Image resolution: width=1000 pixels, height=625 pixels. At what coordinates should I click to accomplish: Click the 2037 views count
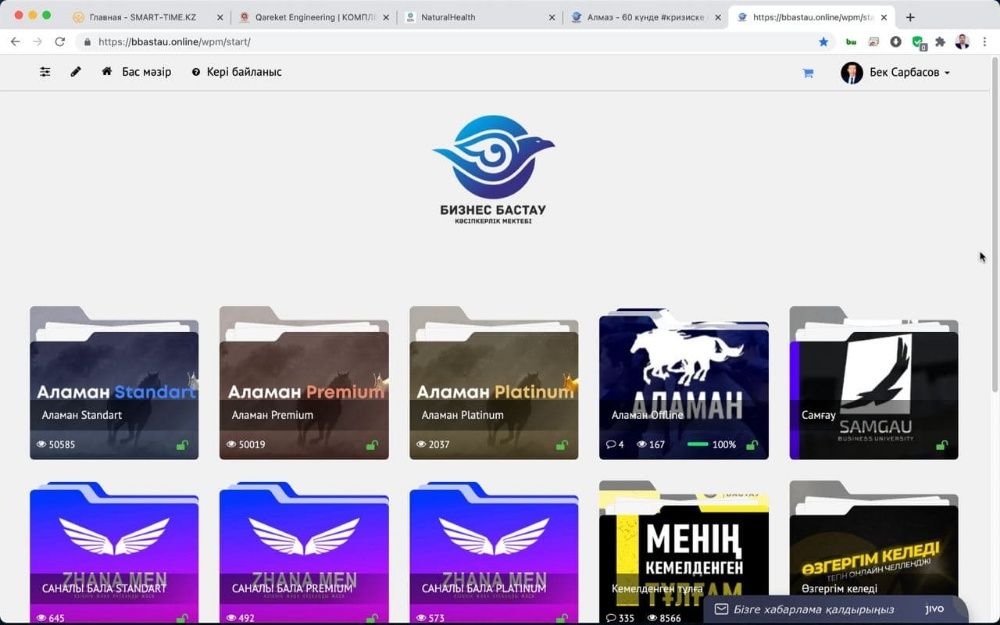(439, 445)
